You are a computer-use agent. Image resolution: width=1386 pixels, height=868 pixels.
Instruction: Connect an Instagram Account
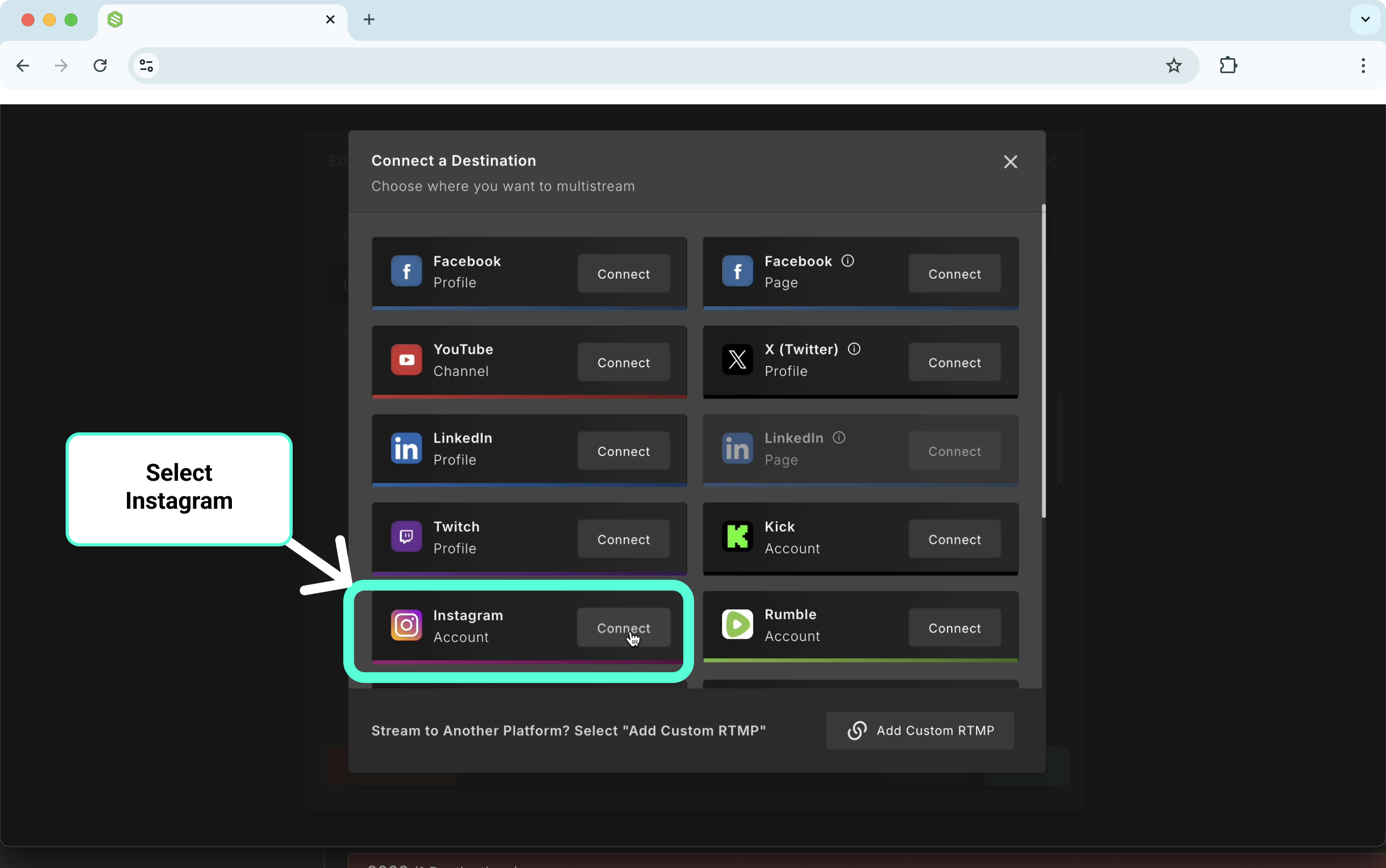pyautogui.click(x=624, y=628)
